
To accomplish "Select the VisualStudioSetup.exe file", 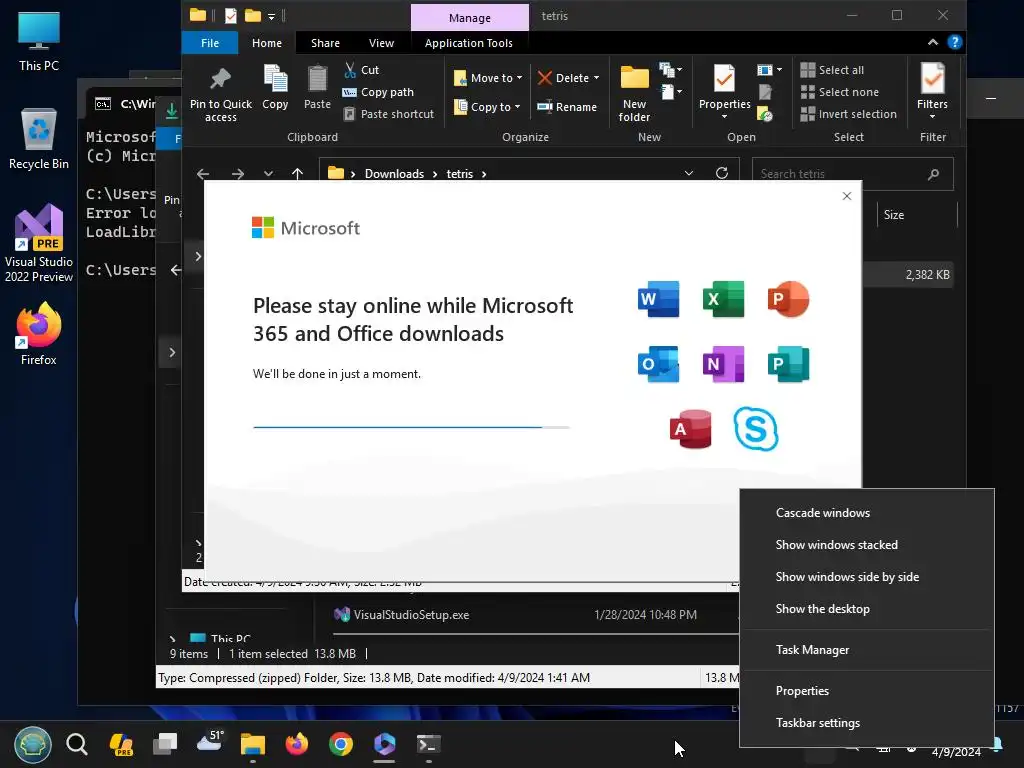I will pos(411,615).
